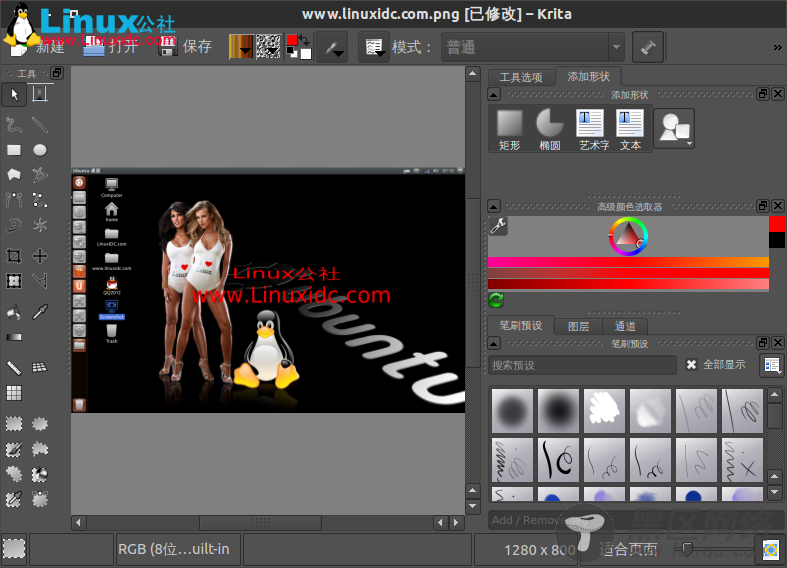Select the straight line tool
This screenshot has width=787, height=568.
click(x=40, y=124)
